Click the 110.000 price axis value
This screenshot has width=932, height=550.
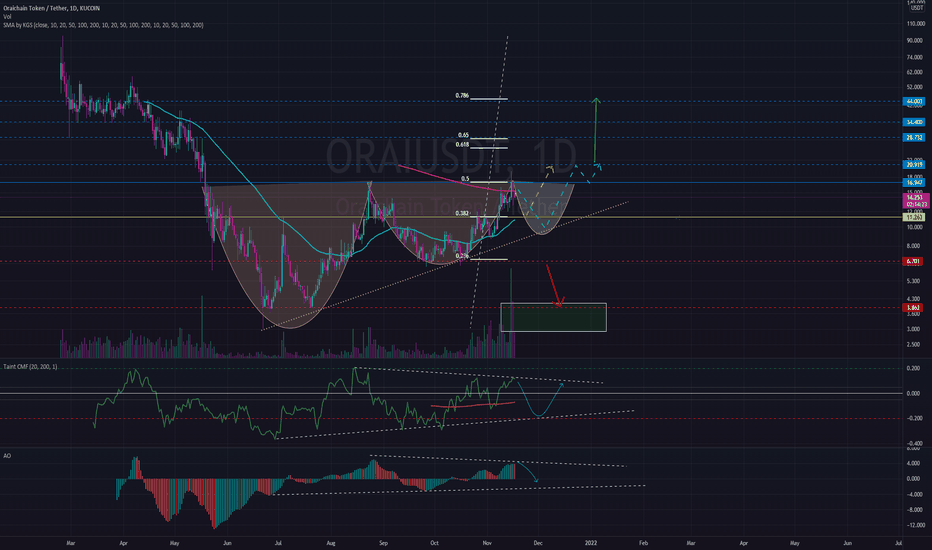(915, 24)
